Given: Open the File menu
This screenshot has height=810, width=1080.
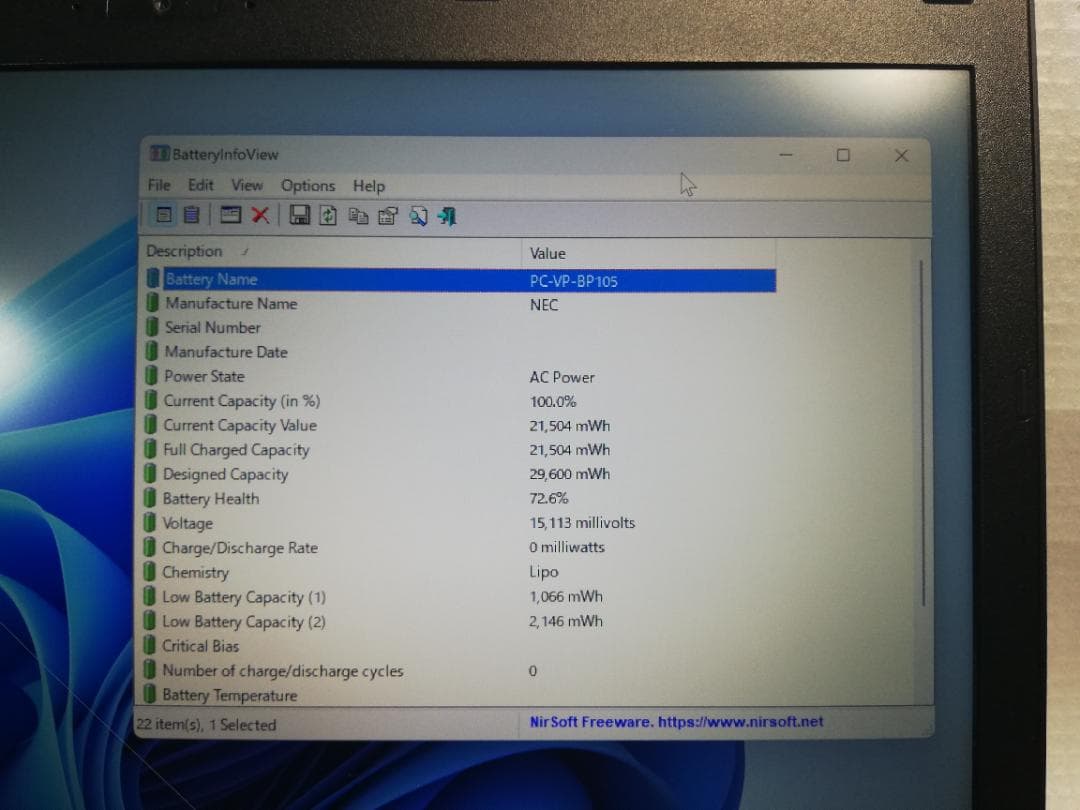Looking at the screenshot, I should [x=158, y=186].
